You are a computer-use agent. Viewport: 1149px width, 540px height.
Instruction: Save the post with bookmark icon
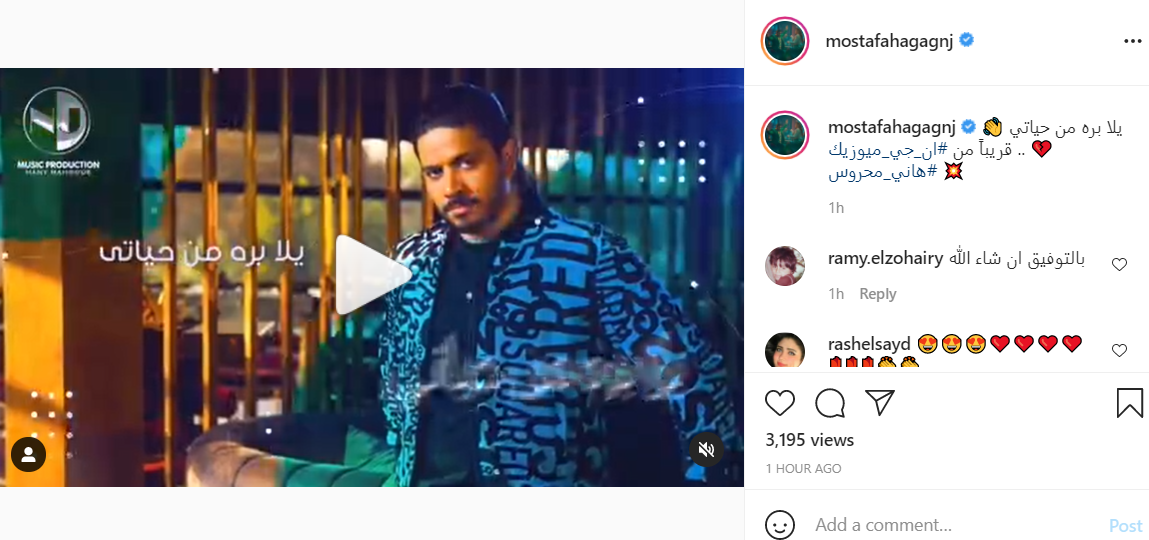click(1129, 403)
